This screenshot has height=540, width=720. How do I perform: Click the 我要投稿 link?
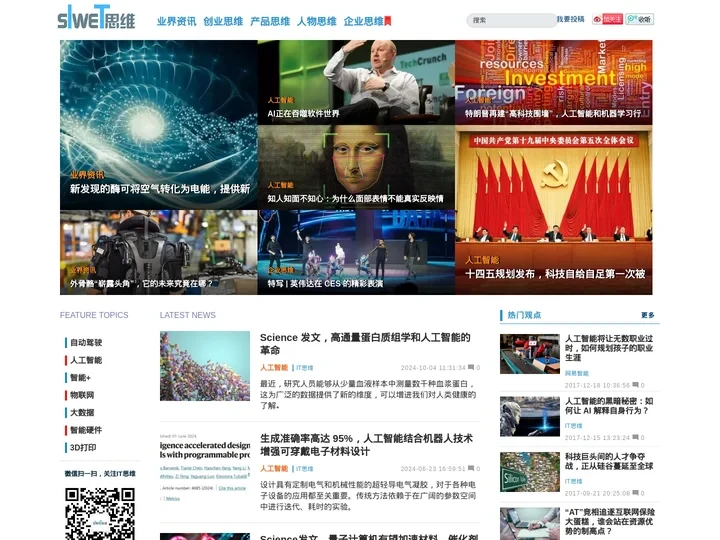(x=571, y=19)
